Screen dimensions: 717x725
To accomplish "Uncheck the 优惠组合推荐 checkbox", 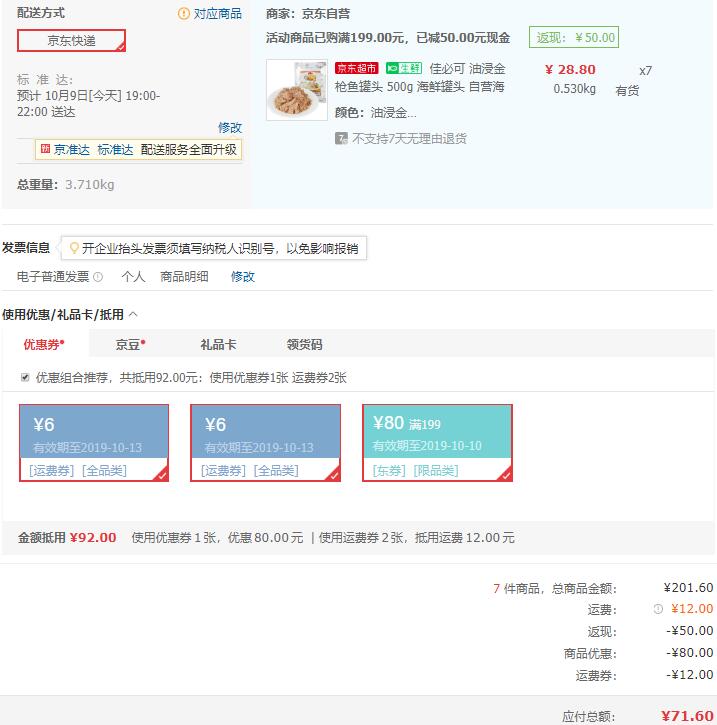I will pos(25,377).
